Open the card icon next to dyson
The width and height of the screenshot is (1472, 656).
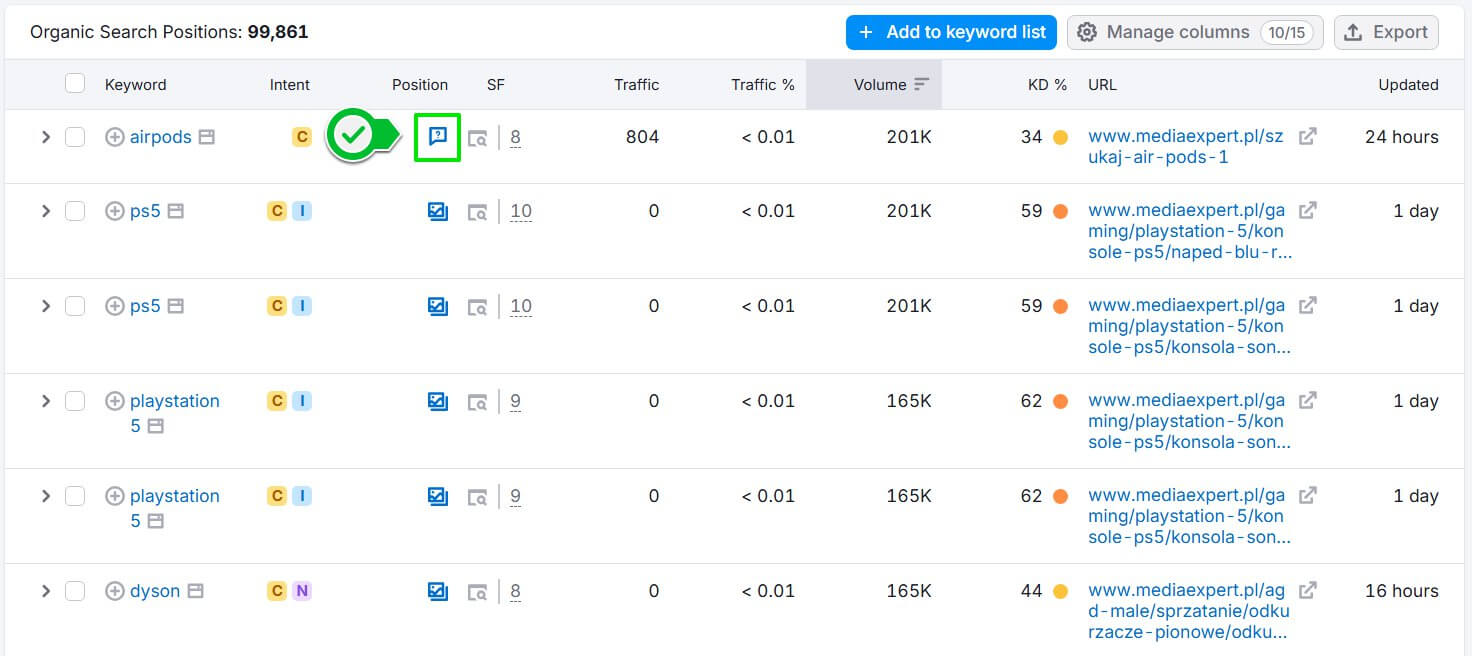click(196, 591)
